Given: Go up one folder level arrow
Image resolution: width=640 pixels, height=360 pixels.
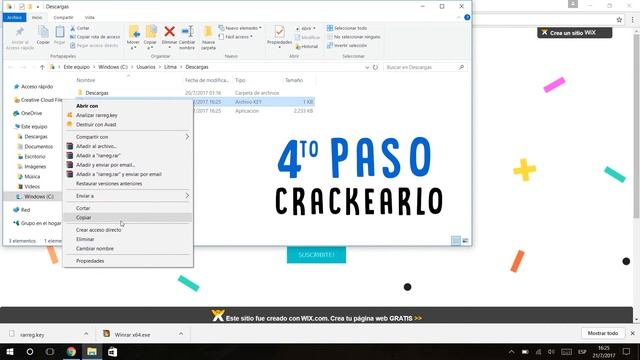Looking at the screenshot, I should [42, 67].
